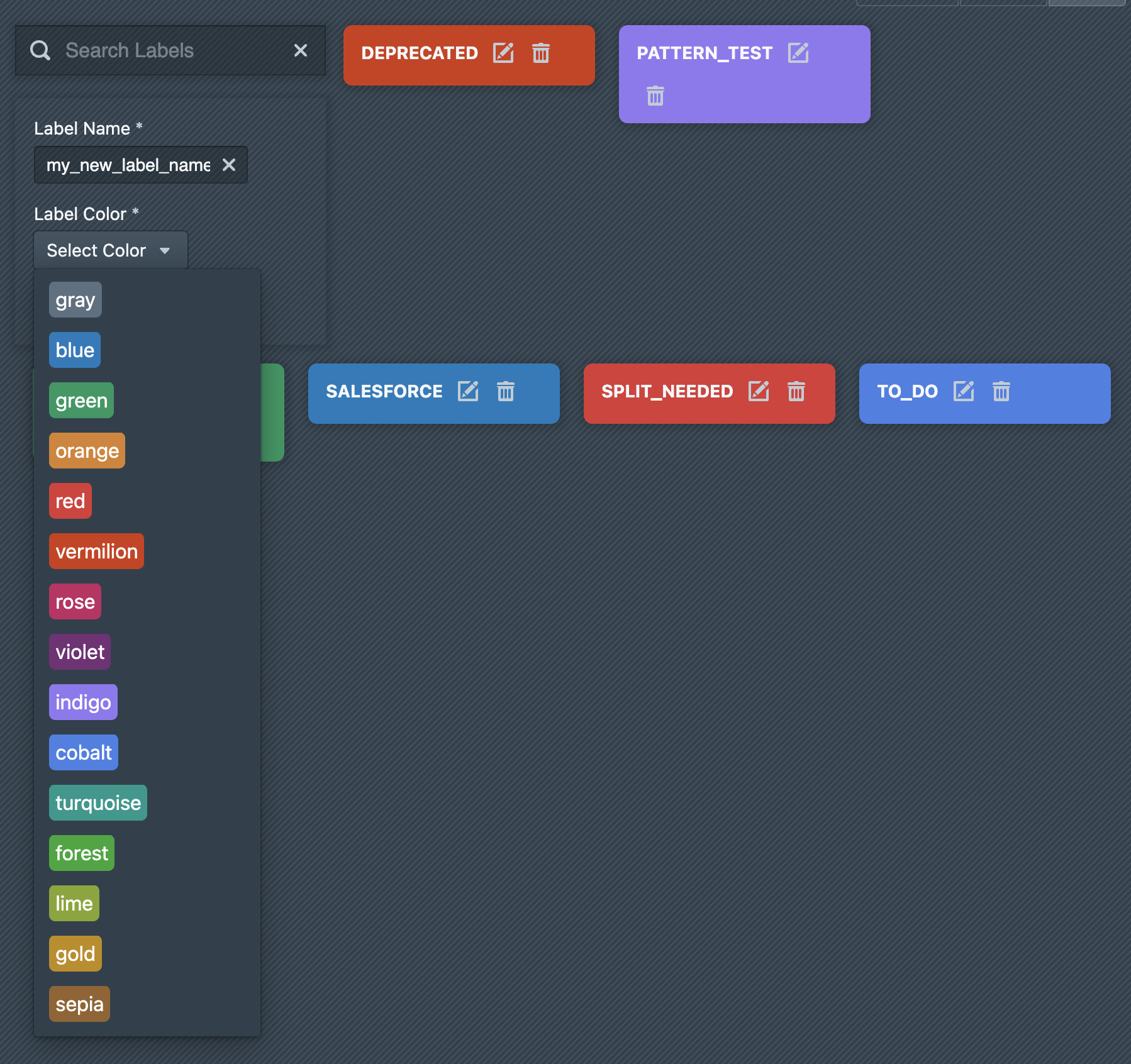
Task: Choose the vermilion color option
Action: tap(96, 551)
